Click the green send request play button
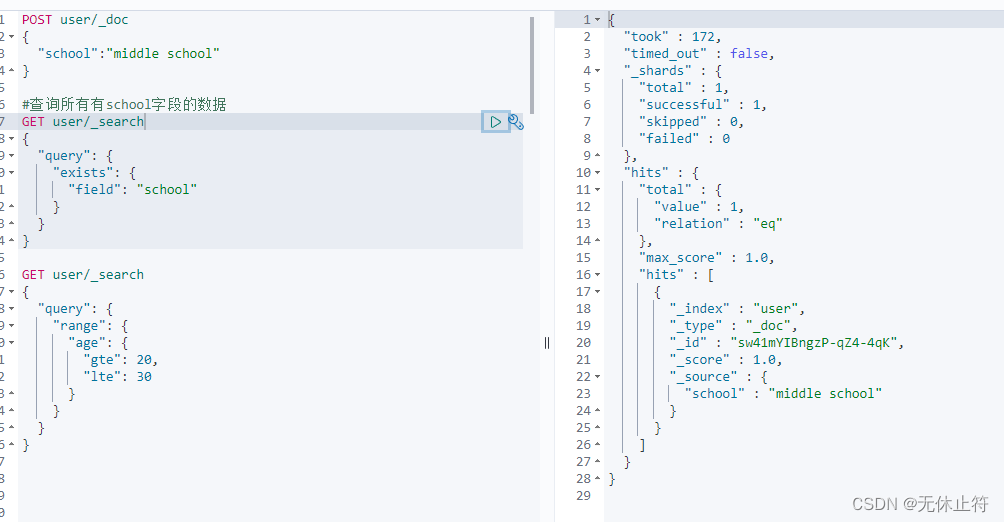1004x522 pixels. (x=495, y=122)
